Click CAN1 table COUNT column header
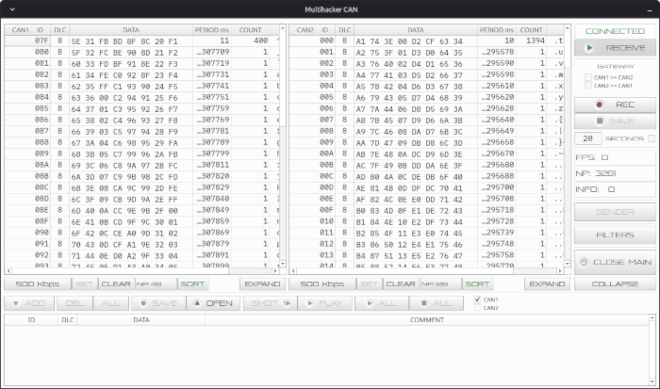Image resolution: width=660 pixels, height=389 pixels. 250,30
